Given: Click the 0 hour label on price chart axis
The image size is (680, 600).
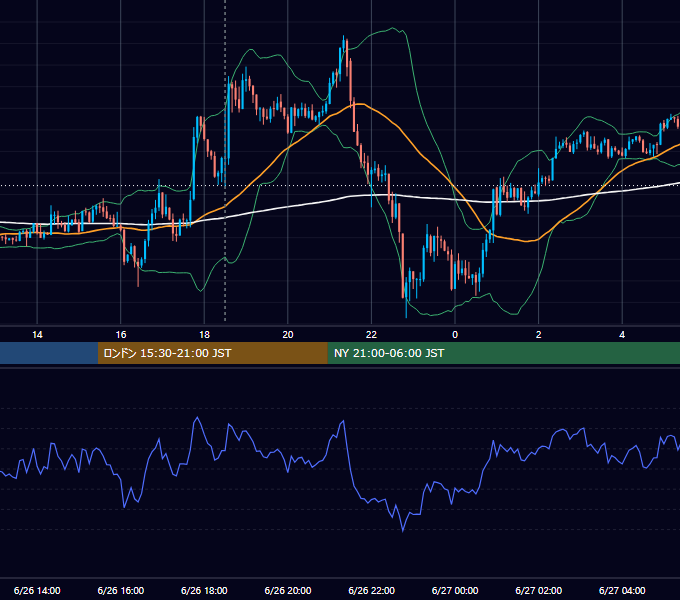Looking at the screenshot, I should click(455, 335).
